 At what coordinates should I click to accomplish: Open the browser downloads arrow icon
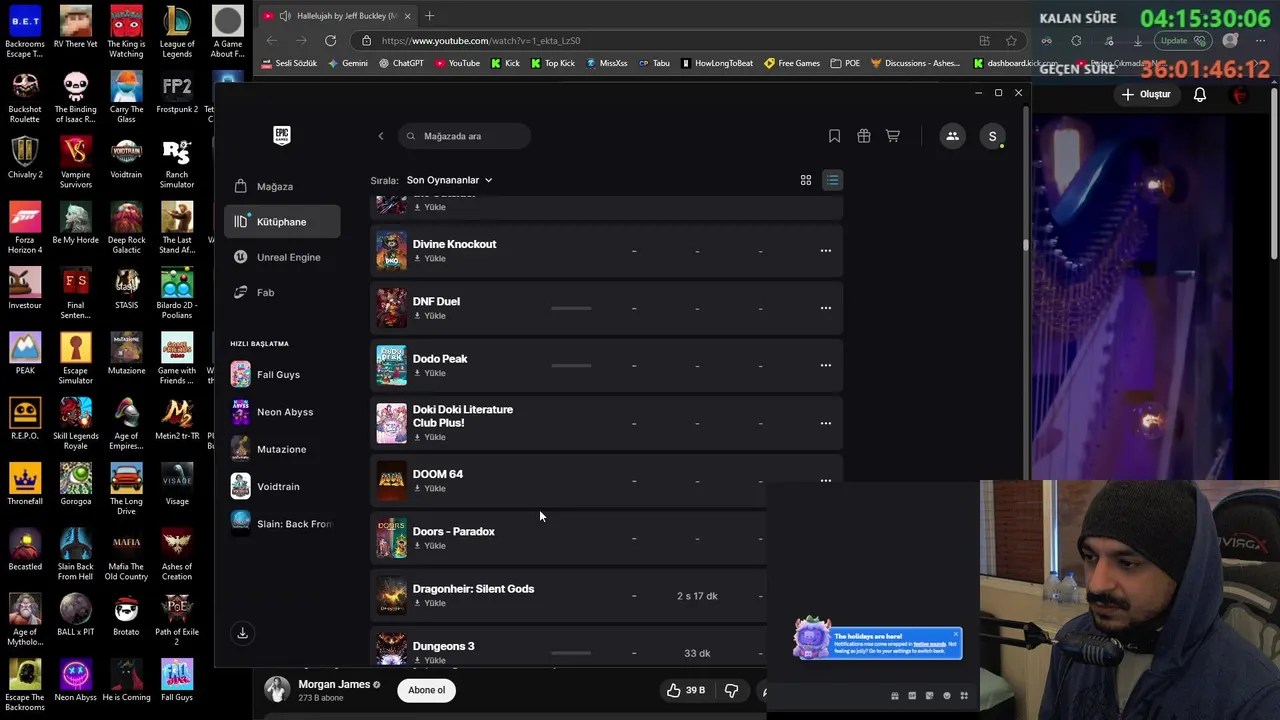(x=1137, y=41)
